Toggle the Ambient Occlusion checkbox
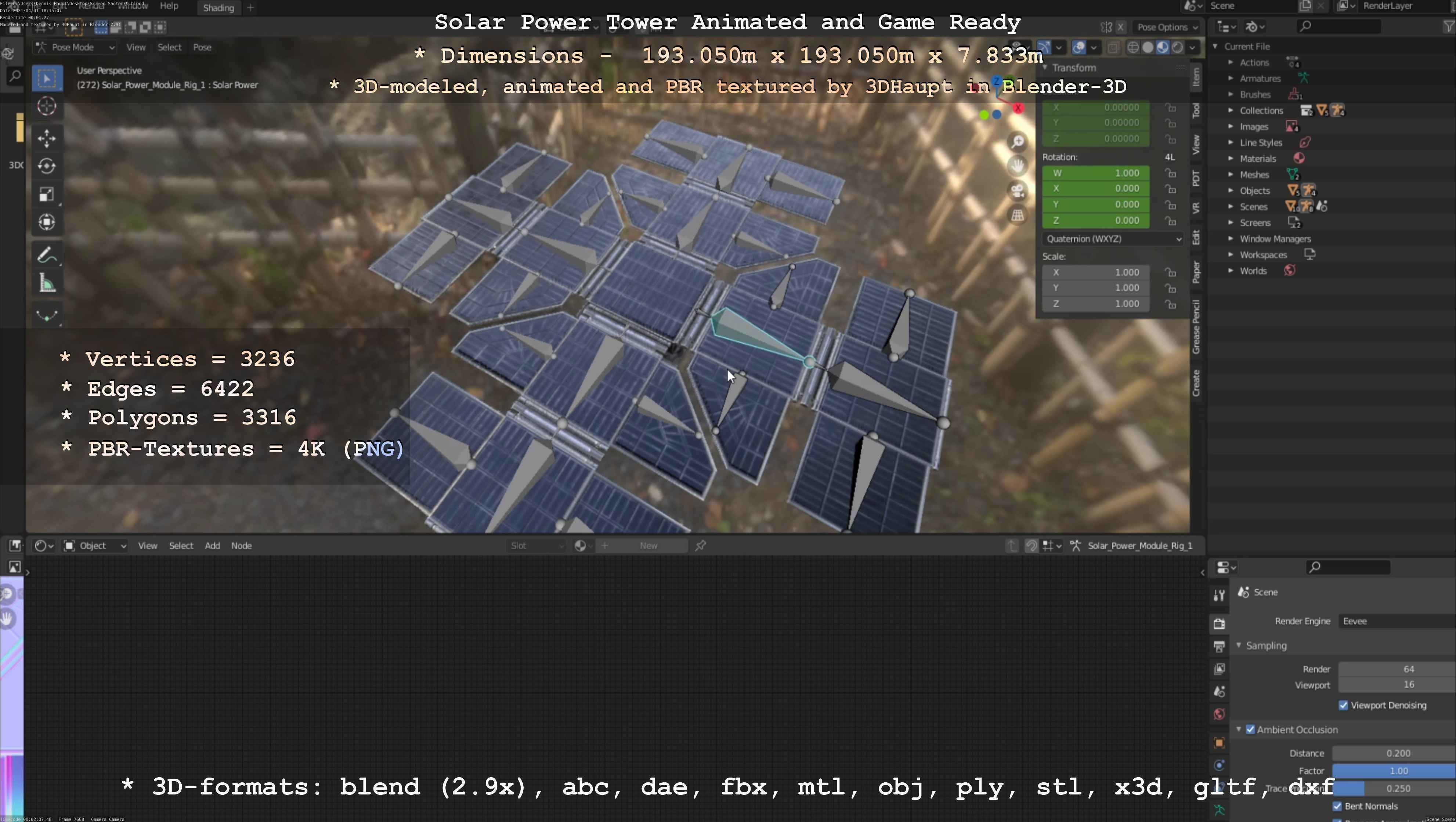The image size is (1456, 822). [1250, 729]
